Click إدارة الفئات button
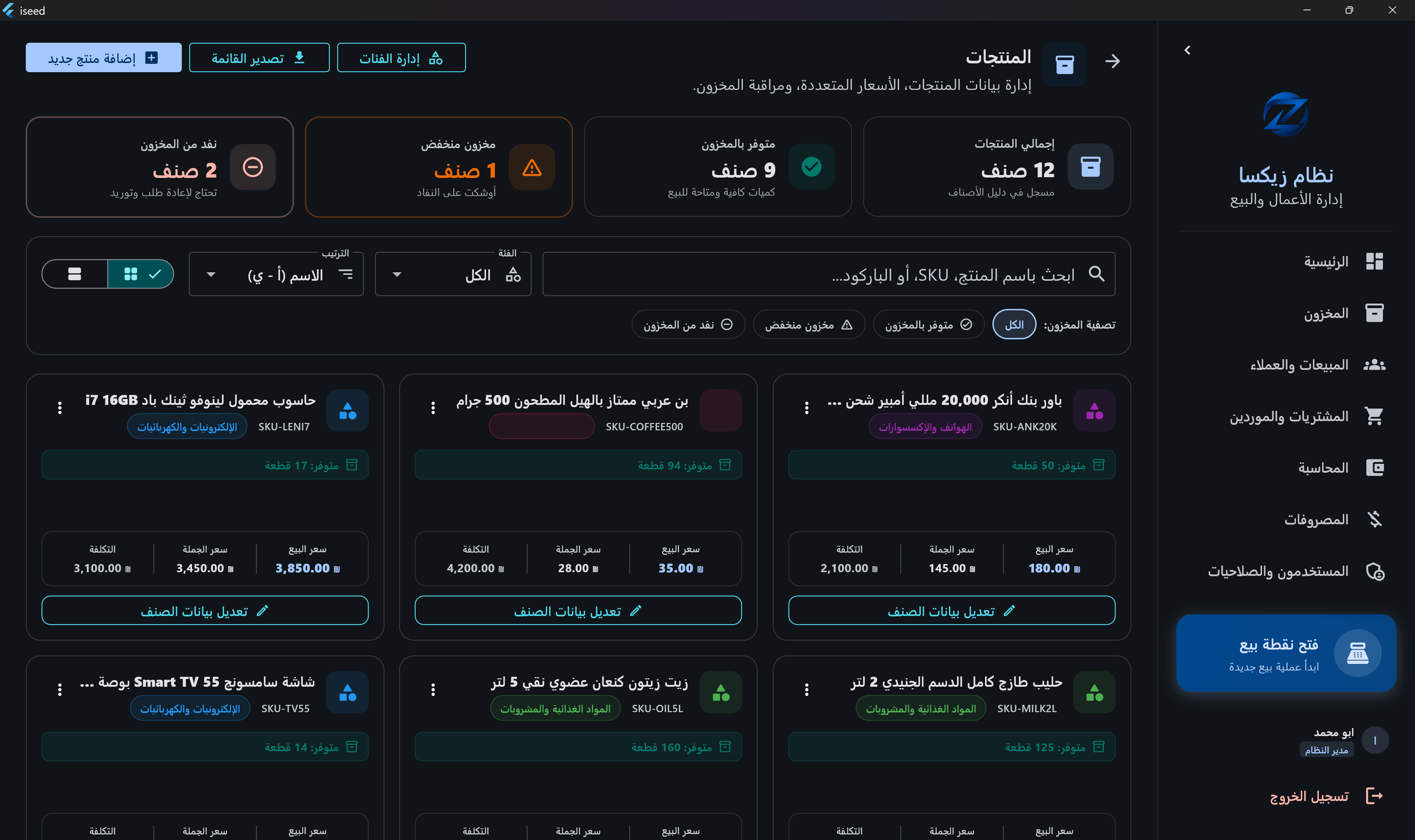The width and height of the screenshot is (1415, 840). [401, 58]
